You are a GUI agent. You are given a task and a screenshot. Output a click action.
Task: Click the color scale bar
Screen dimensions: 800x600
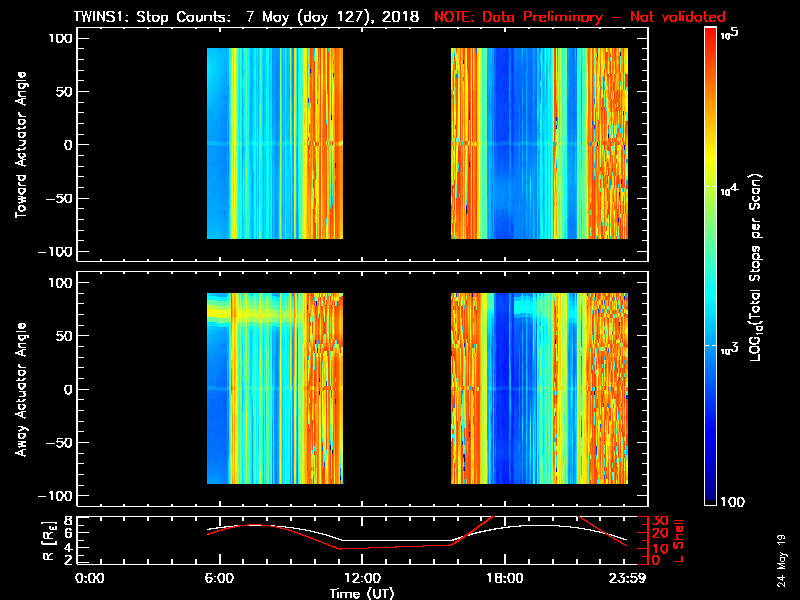pos(711,266)
